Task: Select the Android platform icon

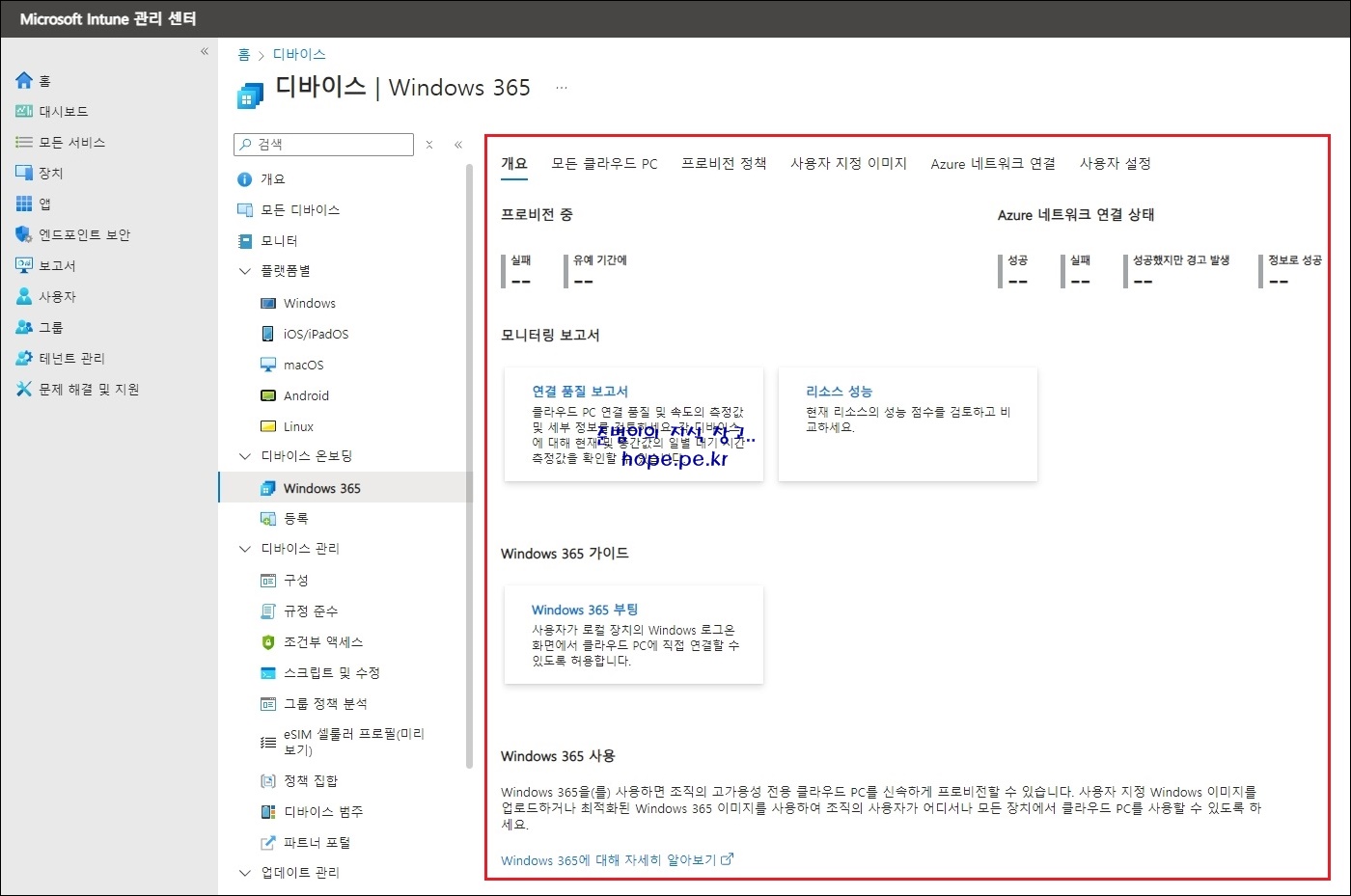Action: click(x=268, y=395)
